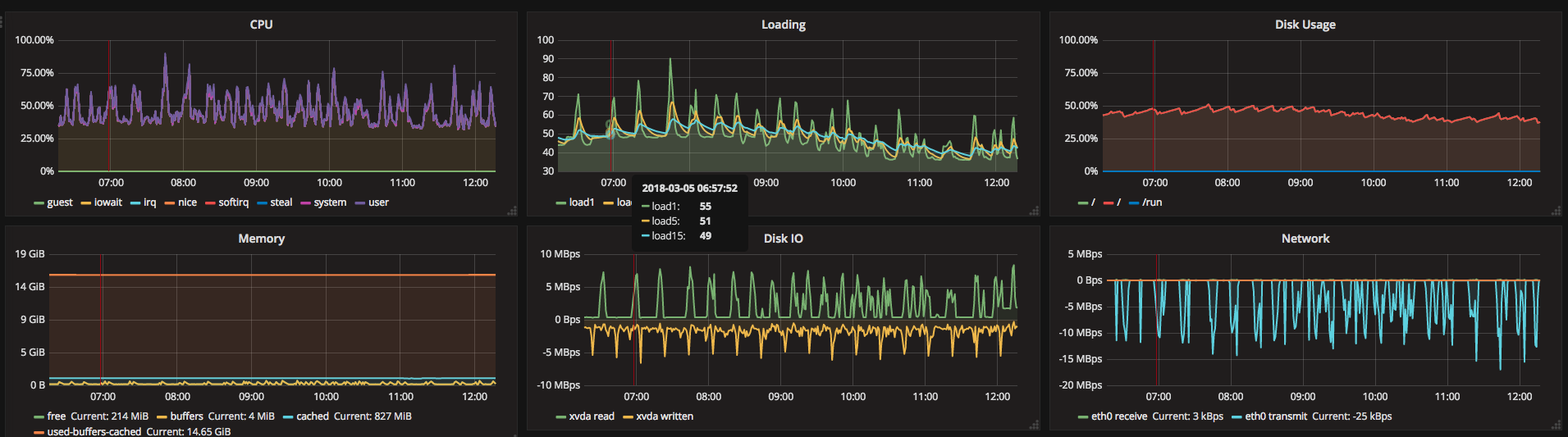
Task: Click the cached legend entry in Memory
Action: point(313,417)
